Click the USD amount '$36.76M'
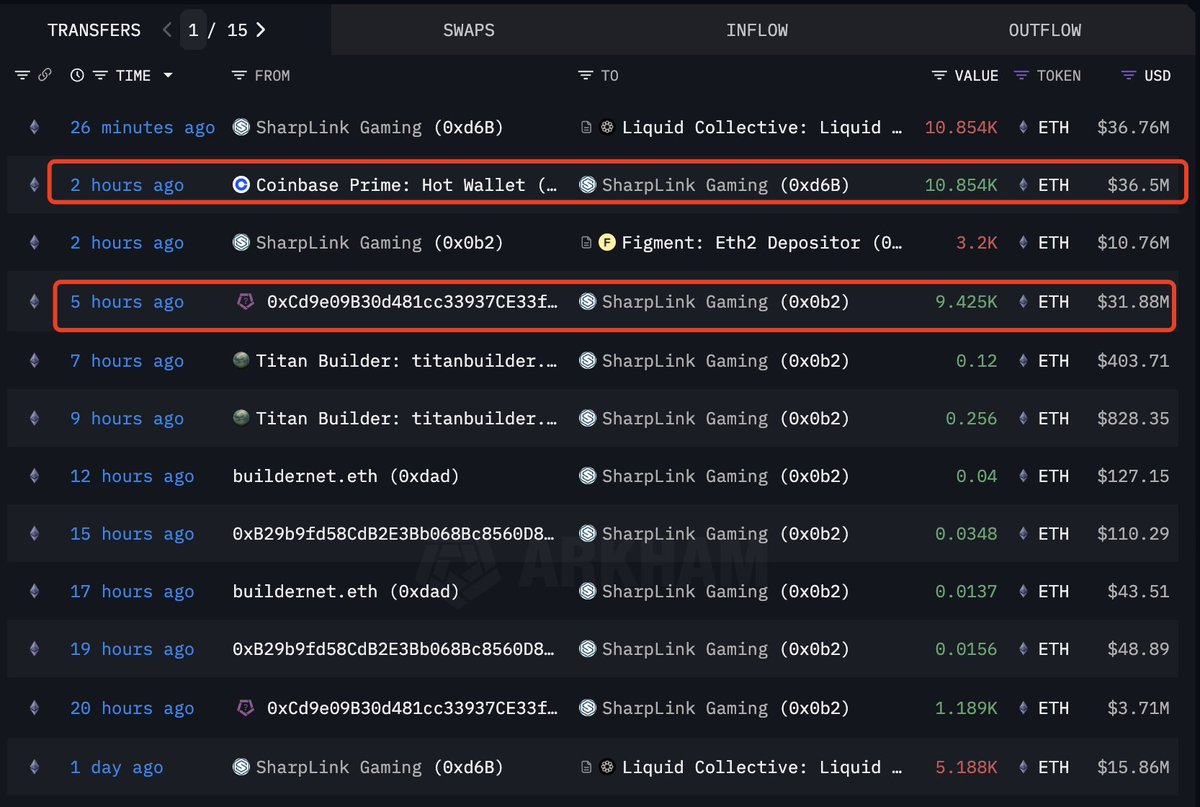The width and height of the screenshot is (1200, 807). (x=1133, y=127)
